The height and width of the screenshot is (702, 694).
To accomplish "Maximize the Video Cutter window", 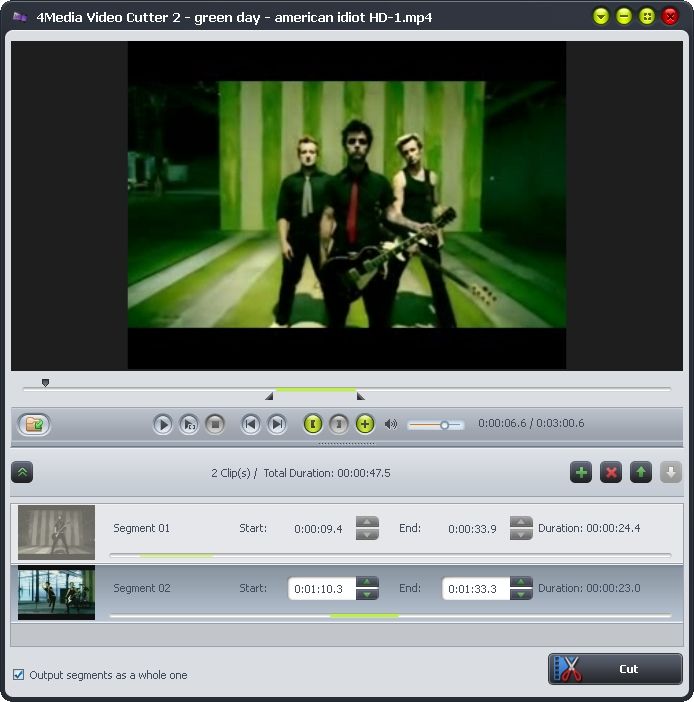I will [x=647, y=17].
